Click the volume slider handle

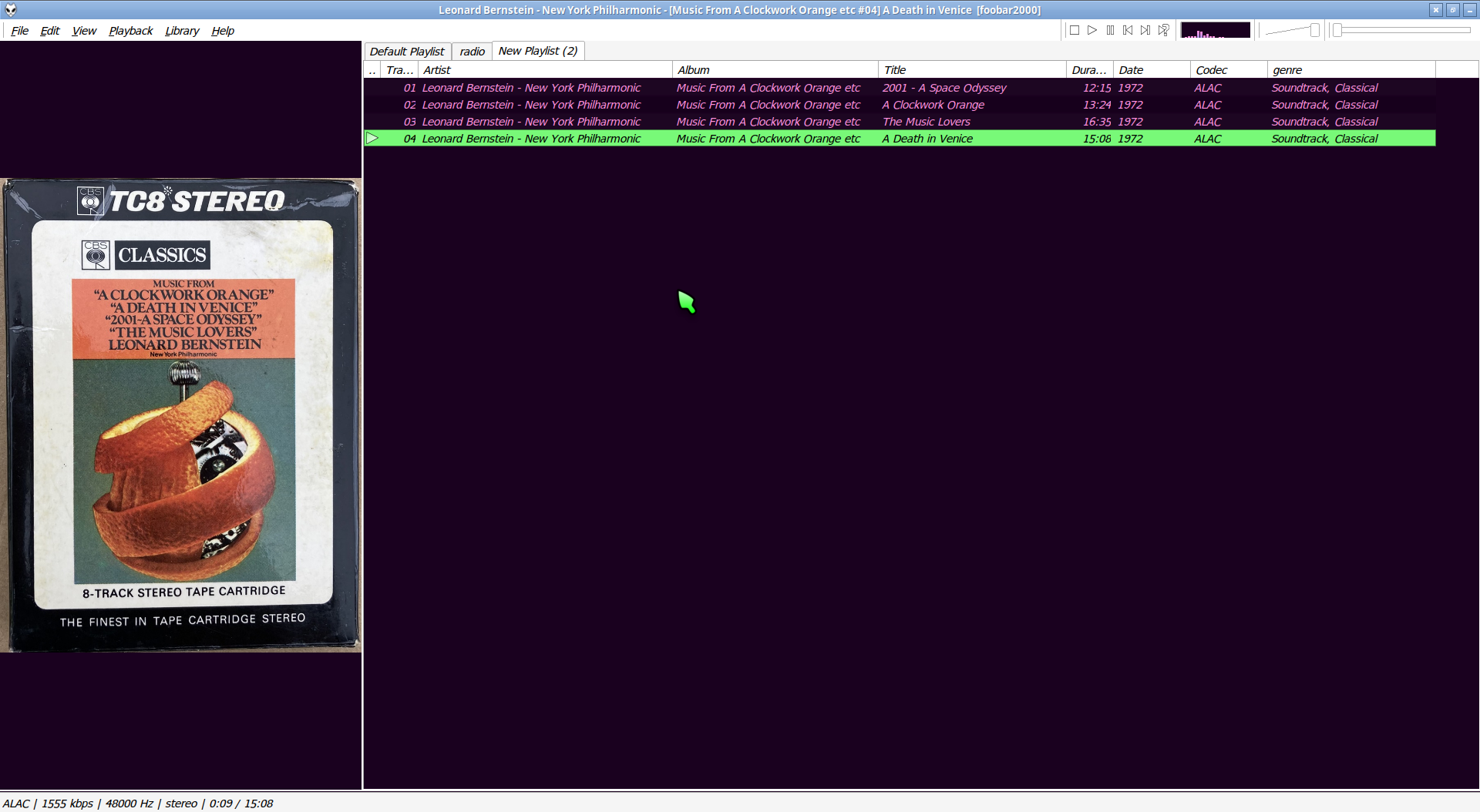point(1315,30)
